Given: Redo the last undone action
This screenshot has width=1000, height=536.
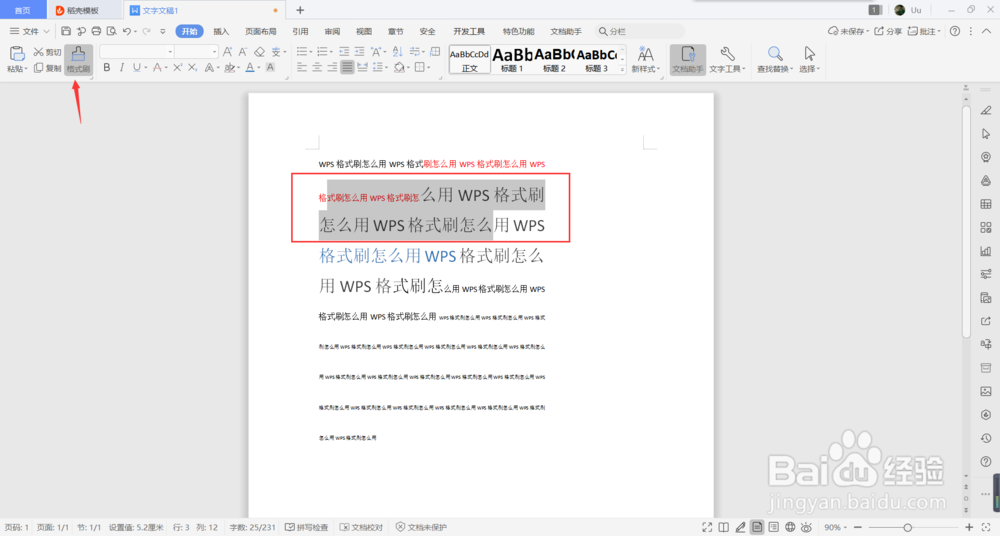Looking at the screenshot, I should pos(147,31).
